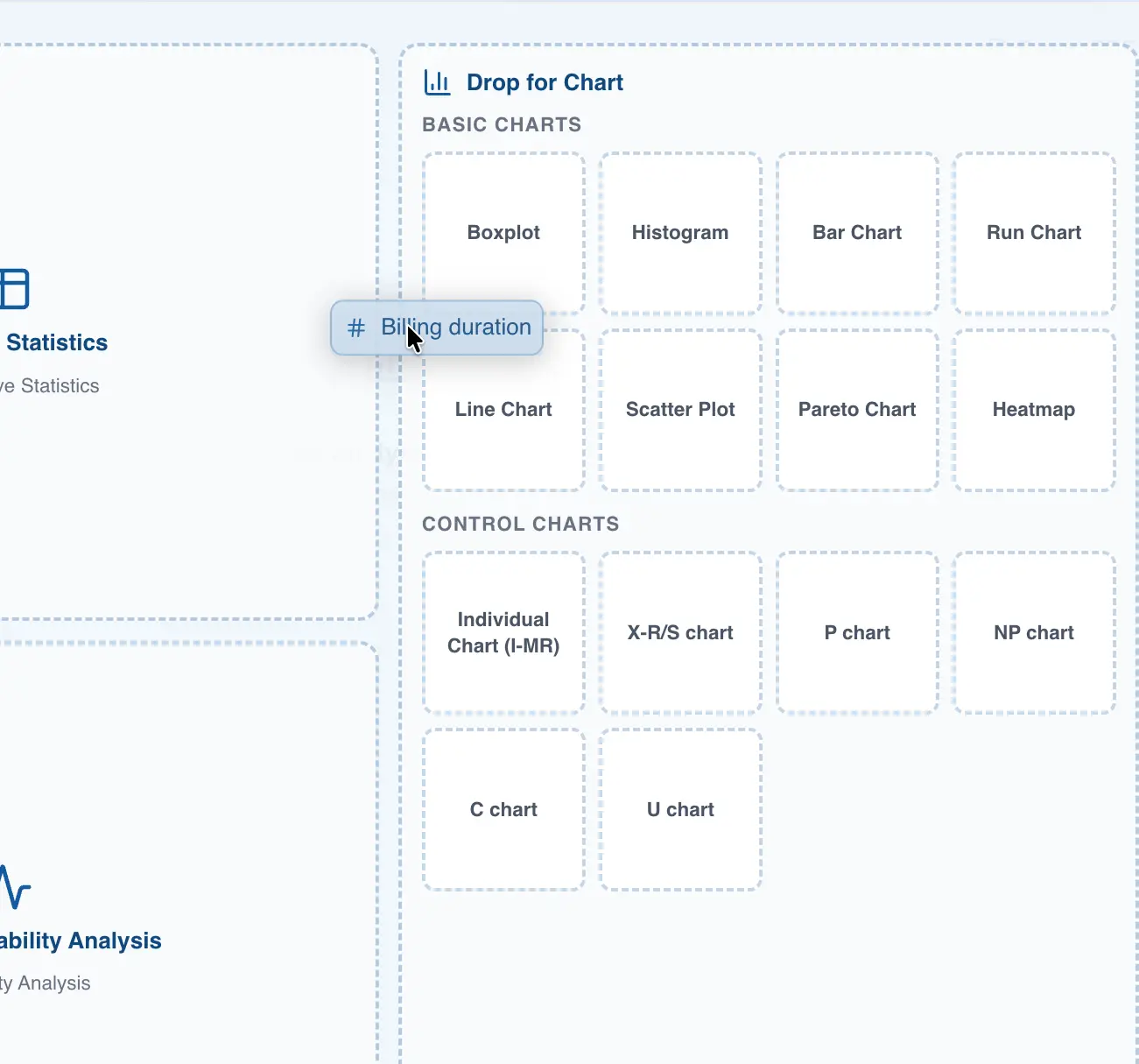Click the bar chart icon beside Drop for Chart
The width and height of the screenshot is (1139, 1064).
click(x=437, y=82)
